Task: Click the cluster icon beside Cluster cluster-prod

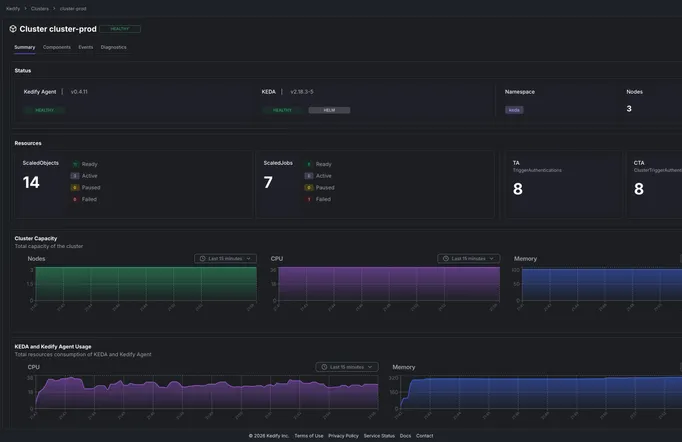Action: [x=13, y=29]
